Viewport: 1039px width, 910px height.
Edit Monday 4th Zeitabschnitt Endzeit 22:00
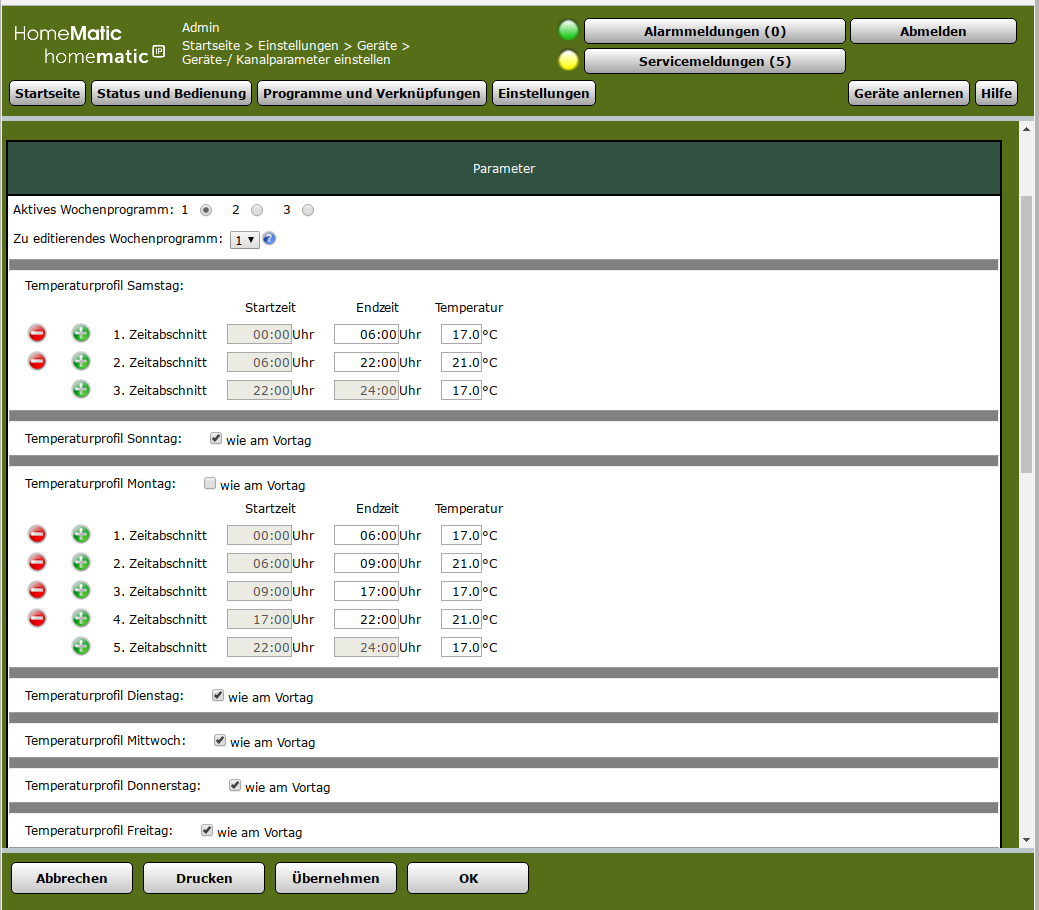pyautogui.click(x=366, y=619)
